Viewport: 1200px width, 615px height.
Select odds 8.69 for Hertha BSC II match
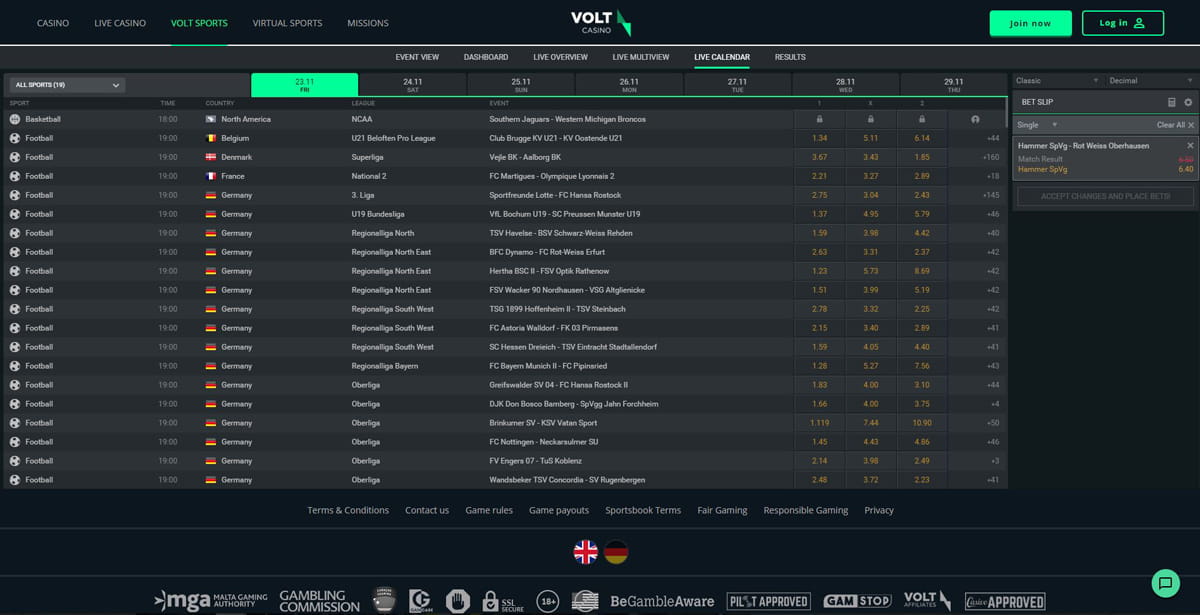pos(922,271)
